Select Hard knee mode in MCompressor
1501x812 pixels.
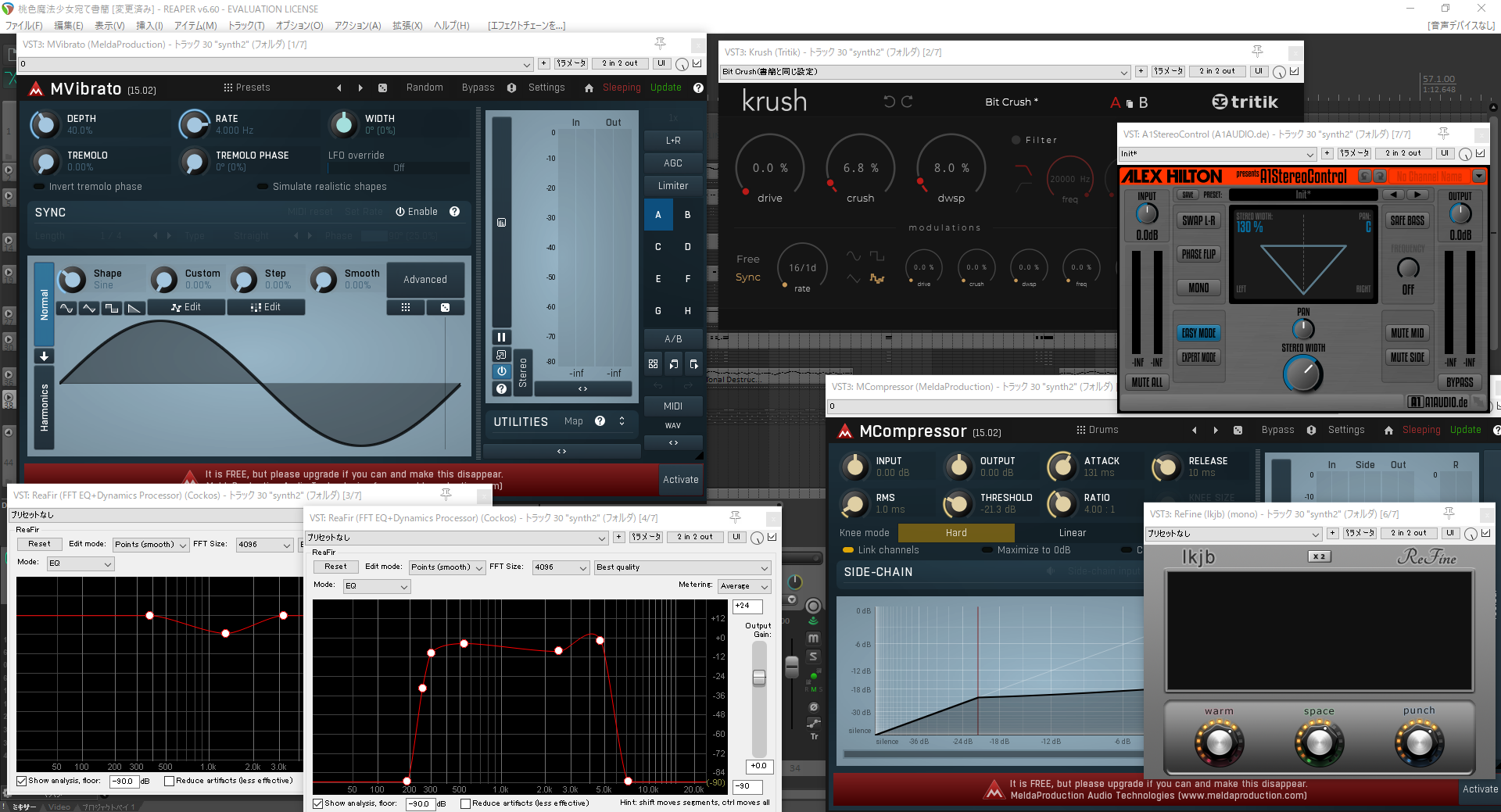tap(956, 533)
